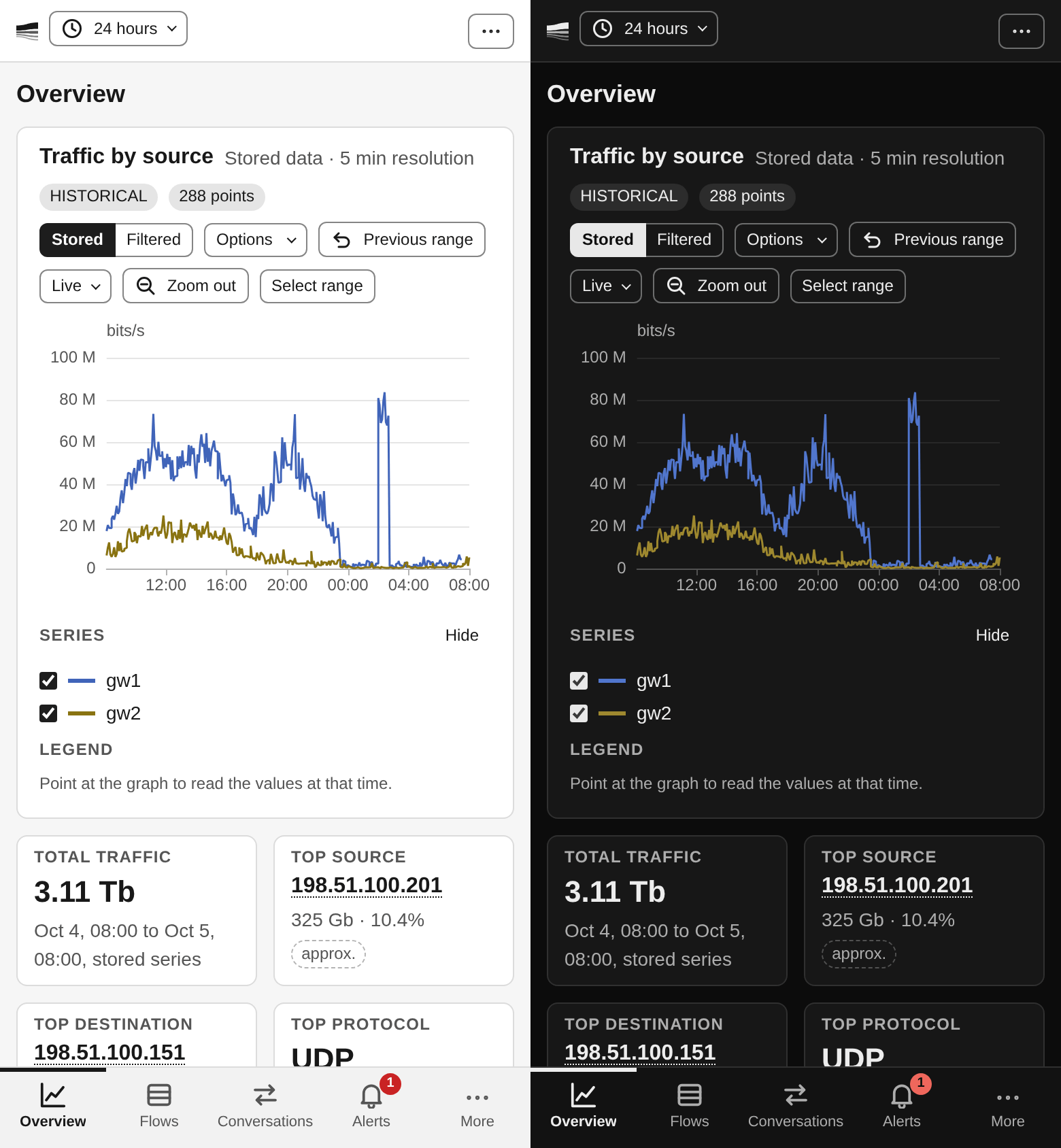Open Live dropdown in dark panel

pyautogui.click(x=606, y=286)
